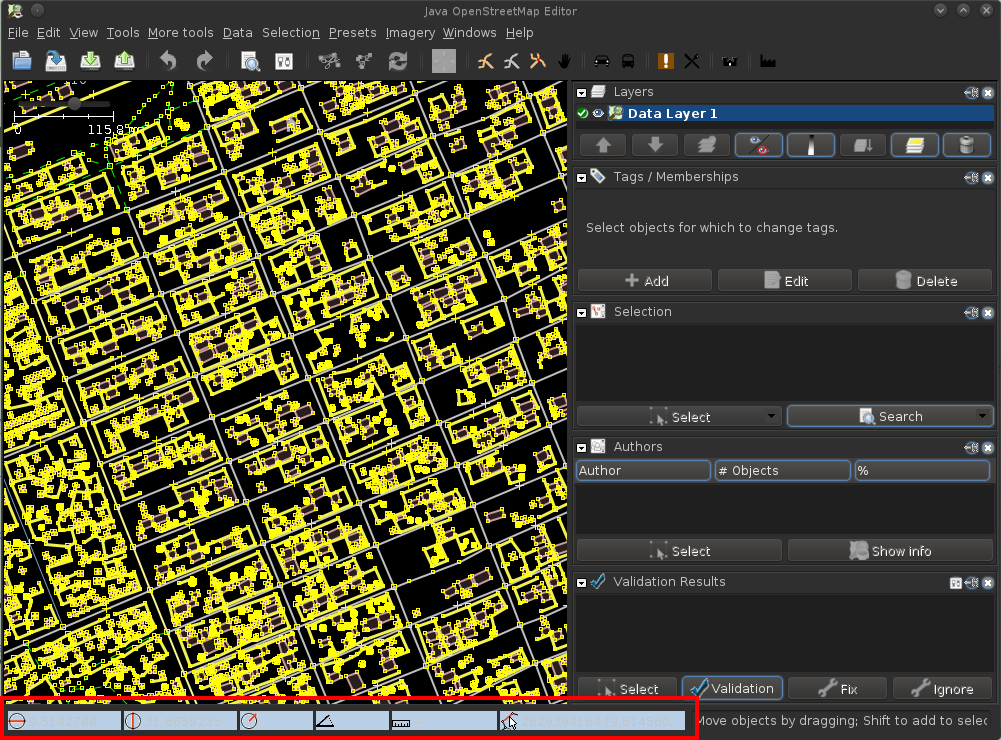Screen dimensions: 1001x740
Task: Click the map zoom slider handle
Action: pos(75,103)
